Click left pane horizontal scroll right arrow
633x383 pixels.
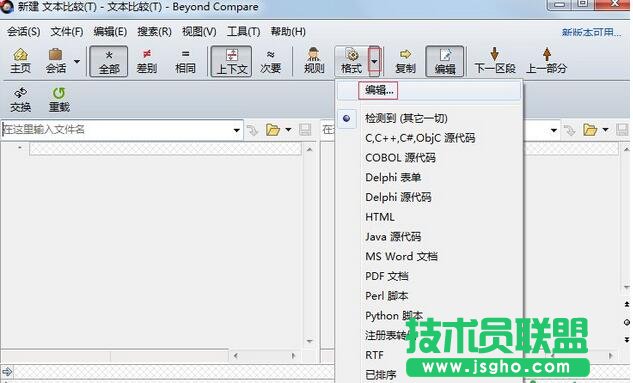293,356
